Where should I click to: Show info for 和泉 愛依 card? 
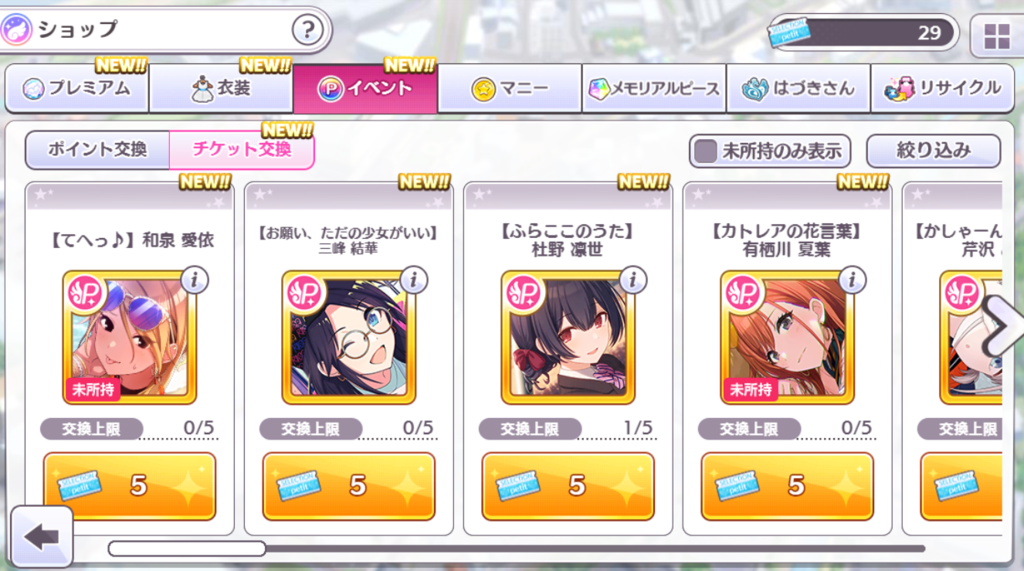point(194,280)
